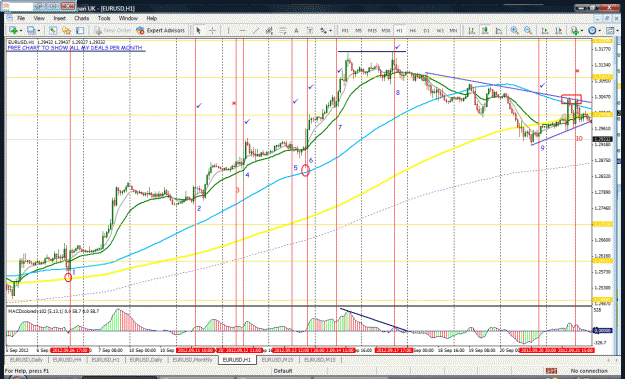The image size is (625, 379).
Task: Switch chart to Candlesticks mode
Action: pyautogui.click(x=485, y=30)
